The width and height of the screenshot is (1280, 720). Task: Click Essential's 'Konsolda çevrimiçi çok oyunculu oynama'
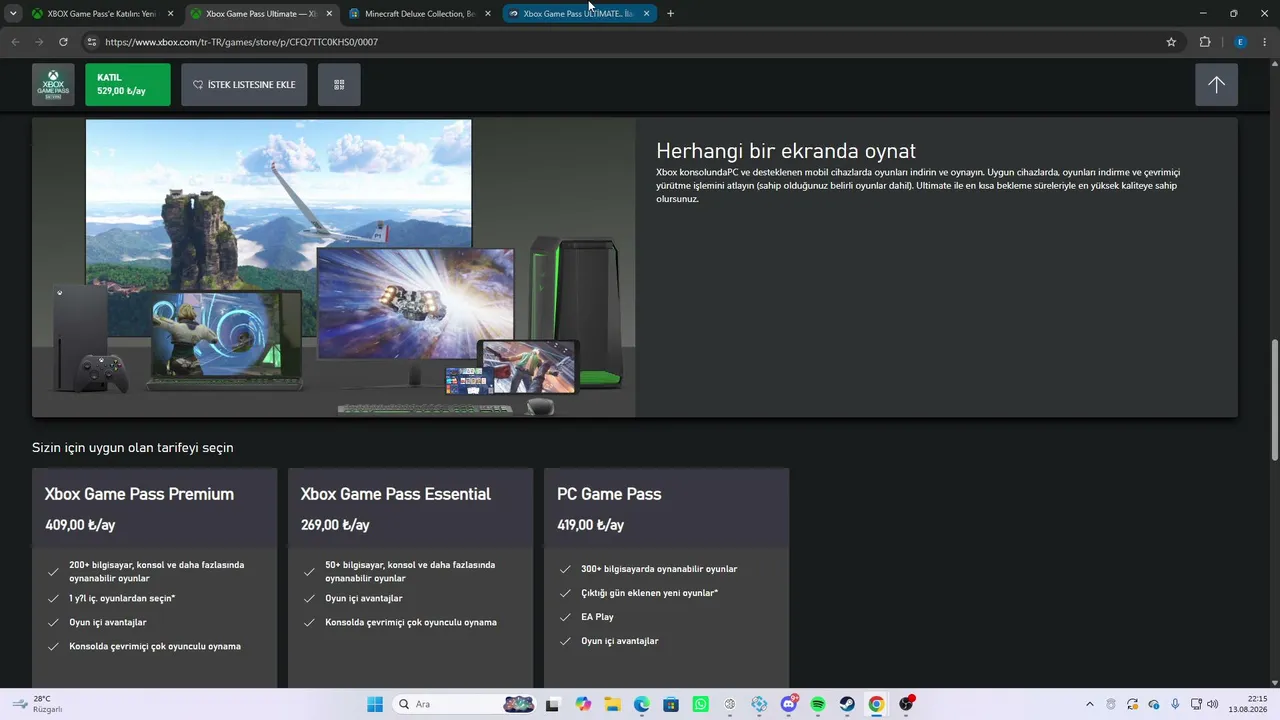point(411,622)
